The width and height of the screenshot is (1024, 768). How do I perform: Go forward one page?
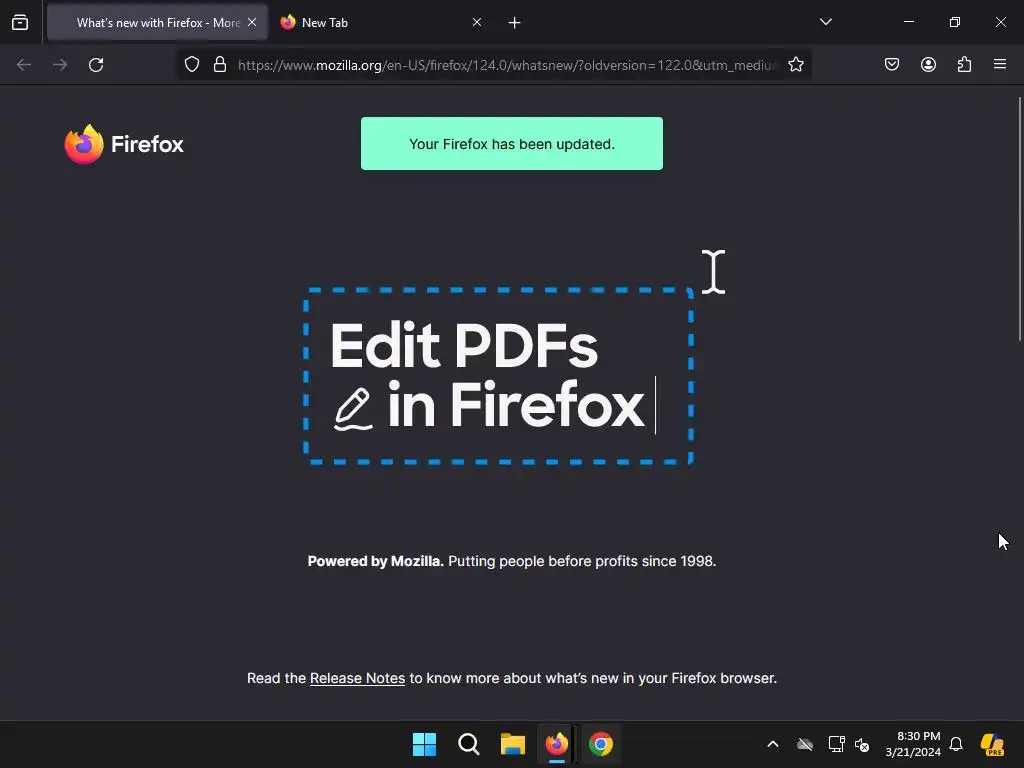click(x=60, y=65)
